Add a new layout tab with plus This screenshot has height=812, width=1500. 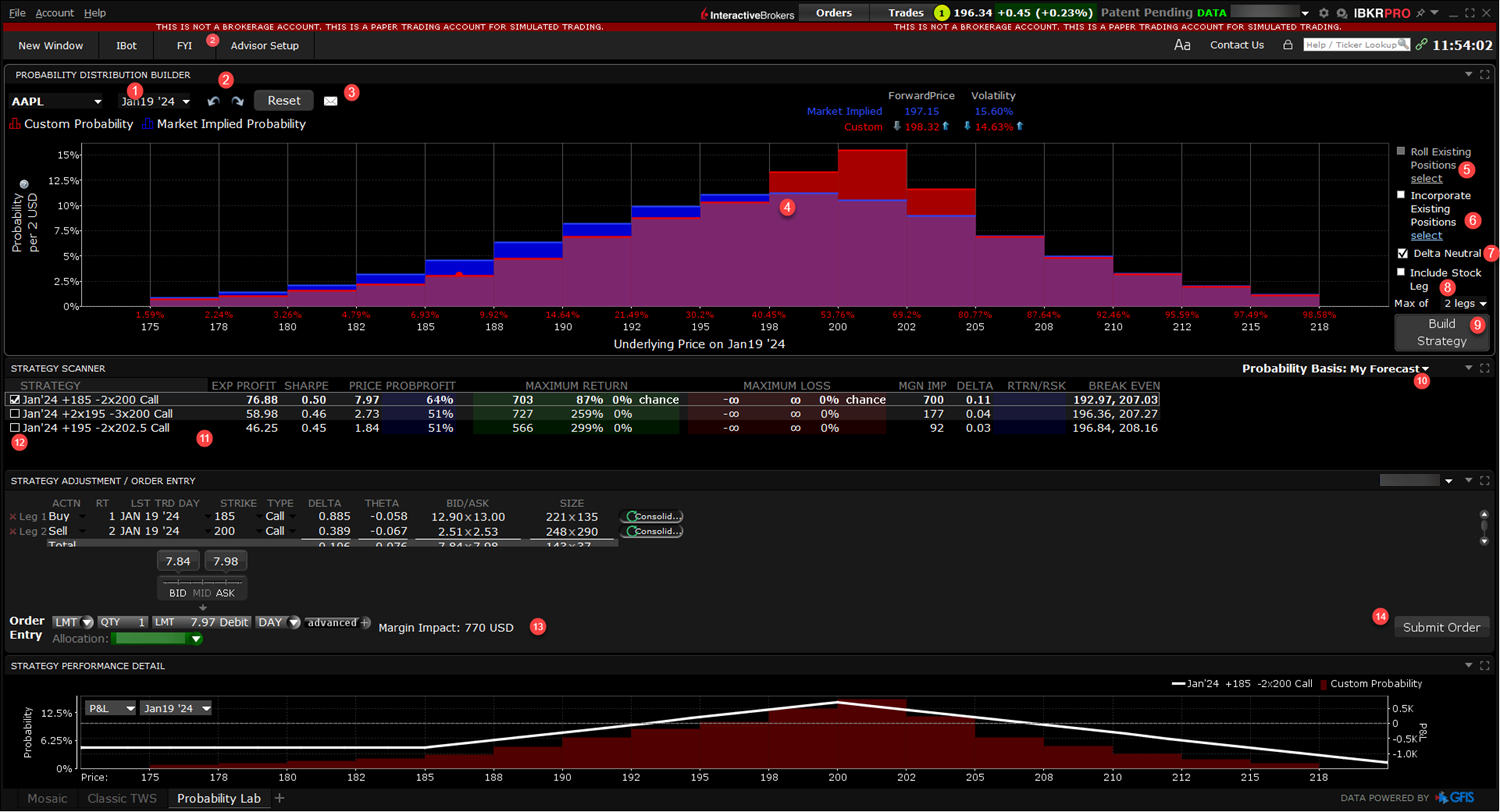[x=280, y=798]
